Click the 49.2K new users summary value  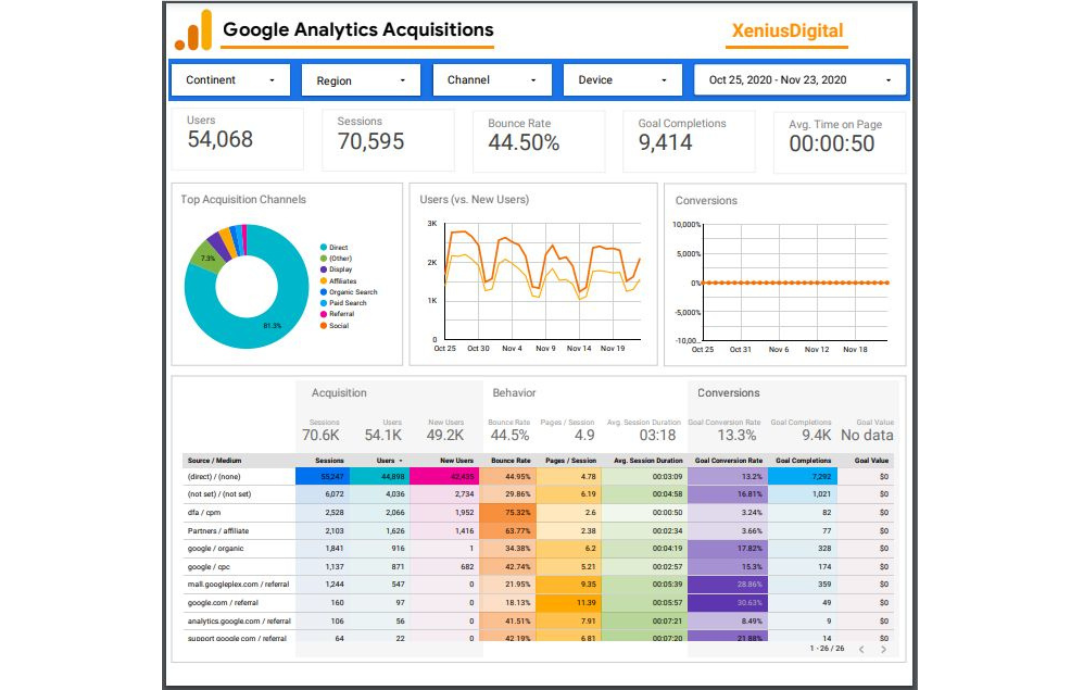(x=445, y=435)
